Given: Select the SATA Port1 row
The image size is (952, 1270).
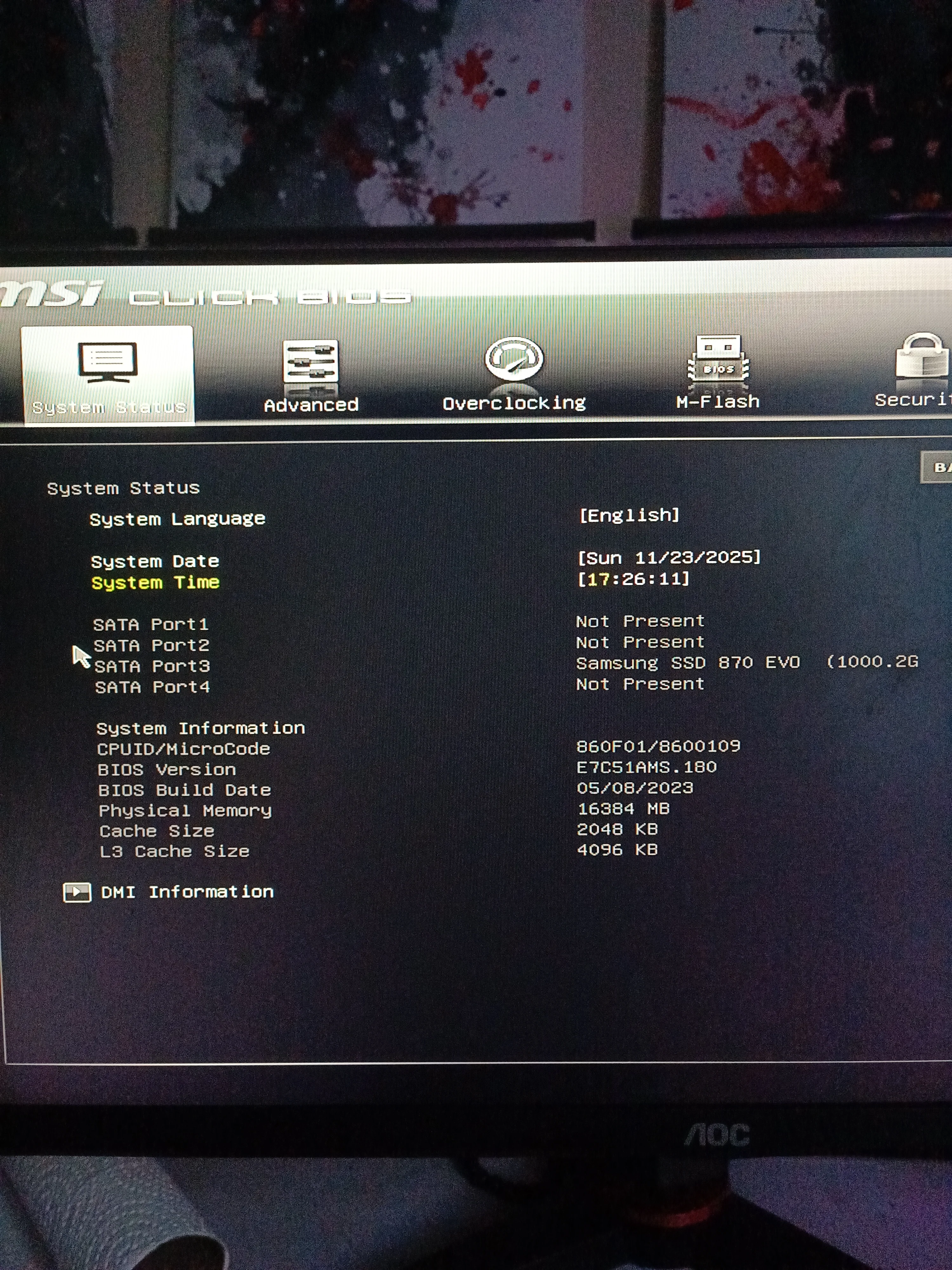Looking at the screenshot, I should coord(150,624).
